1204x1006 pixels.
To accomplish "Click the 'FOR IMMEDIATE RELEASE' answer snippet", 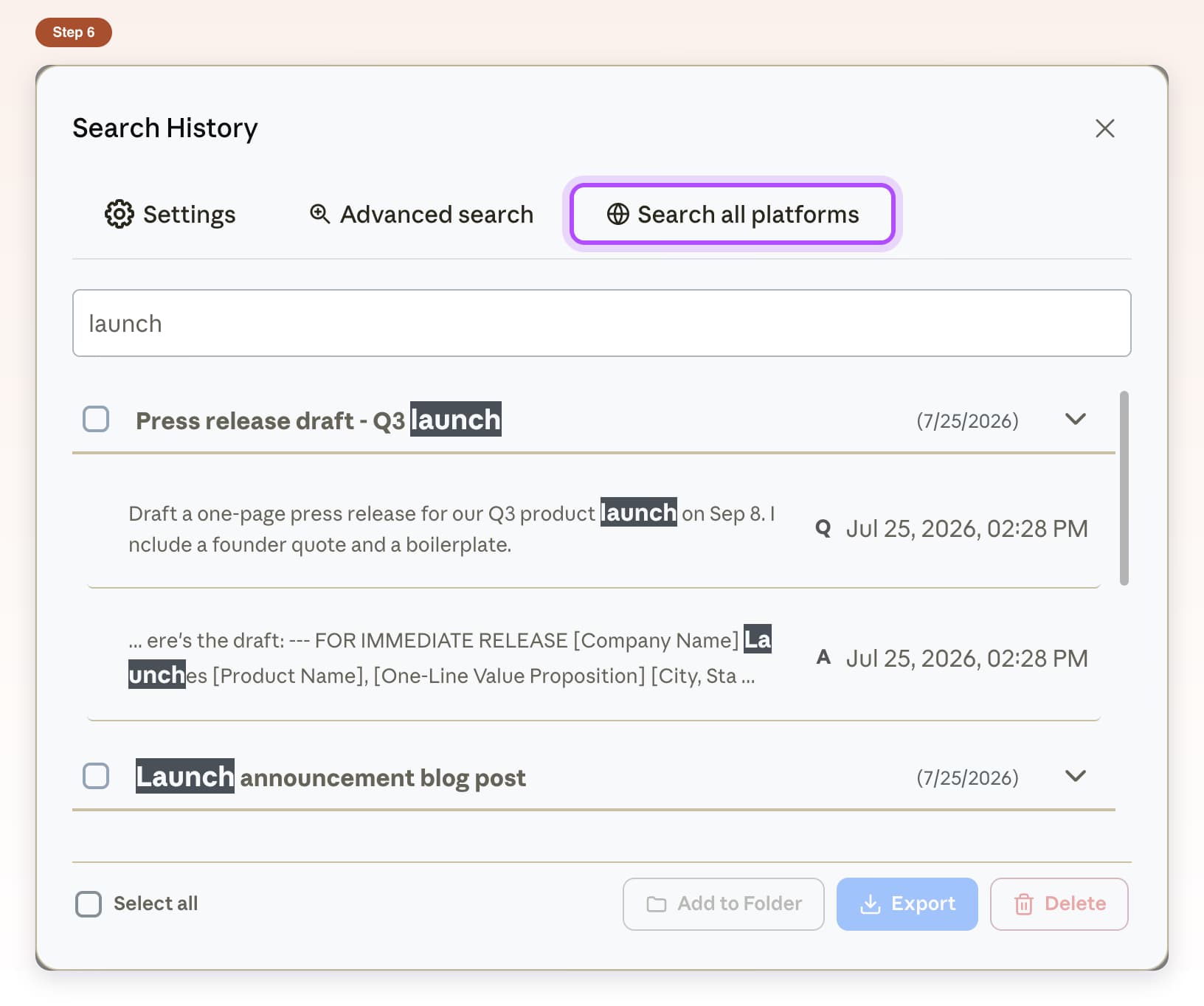I will tap(450, 657).
